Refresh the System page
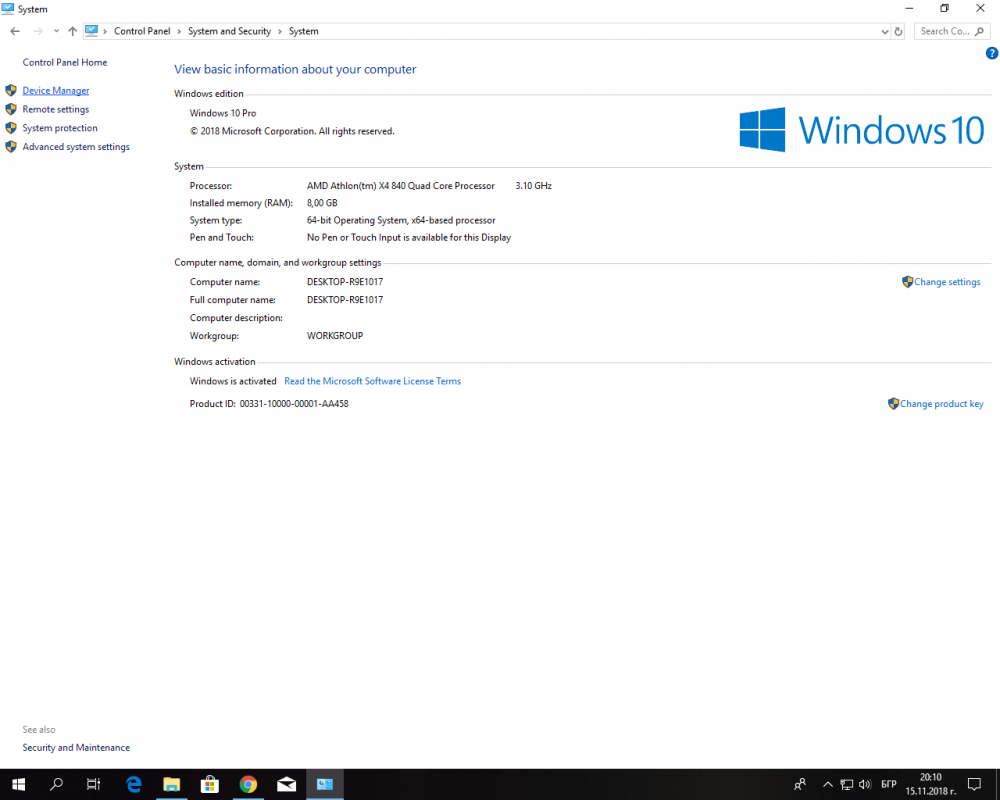Image resolution: width=1000 pixels, height=800 pixels. [x=899, y=31]
